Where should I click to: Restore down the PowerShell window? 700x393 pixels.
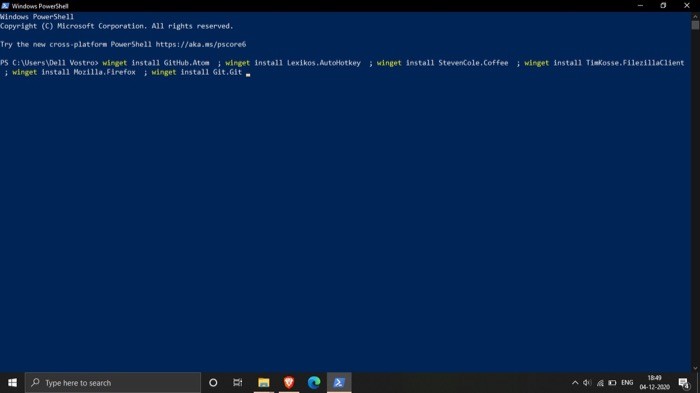coord(663,5)
